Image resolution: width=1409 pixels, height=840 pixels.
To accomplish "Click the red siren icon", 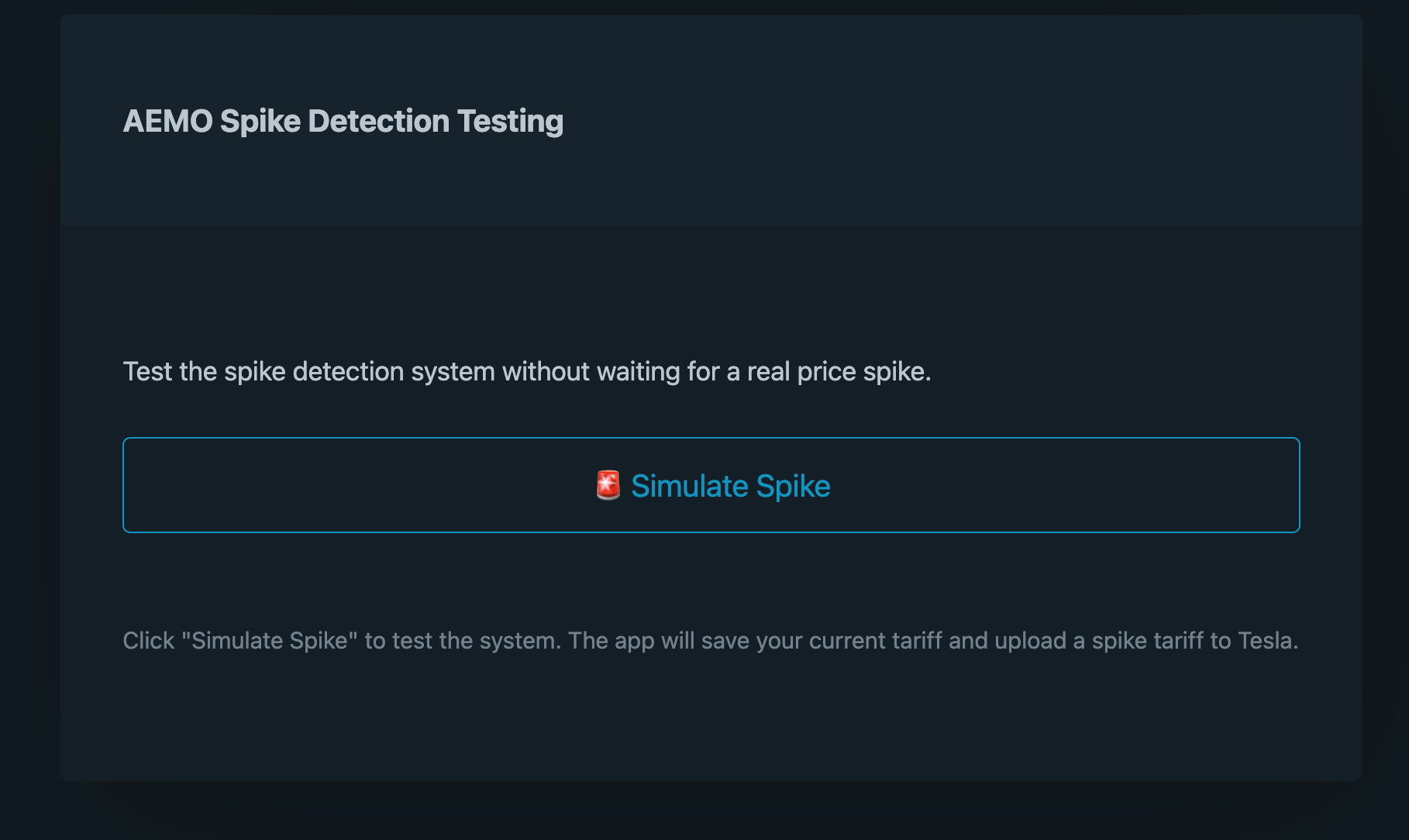I will tap(608, 486).
